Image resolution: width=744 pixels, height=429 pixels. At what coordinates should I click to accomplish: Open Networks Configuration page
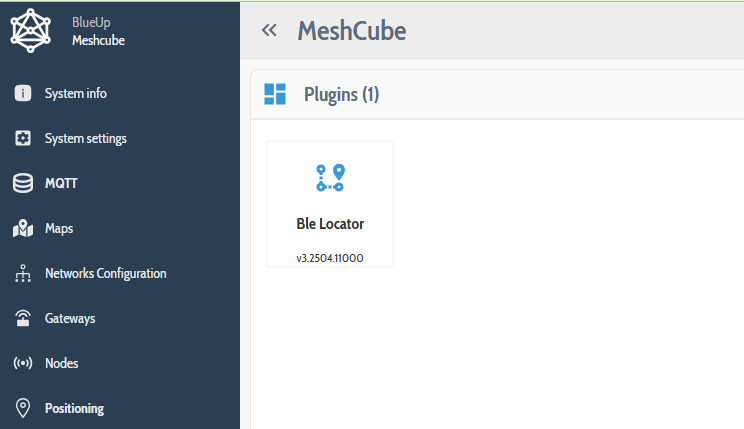pos(105,274)
